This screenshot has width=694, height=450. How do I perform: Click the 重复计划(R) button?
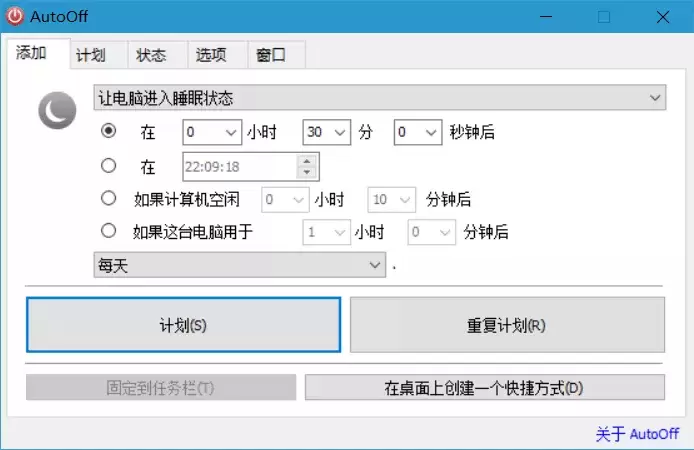[x=507, y=325]
